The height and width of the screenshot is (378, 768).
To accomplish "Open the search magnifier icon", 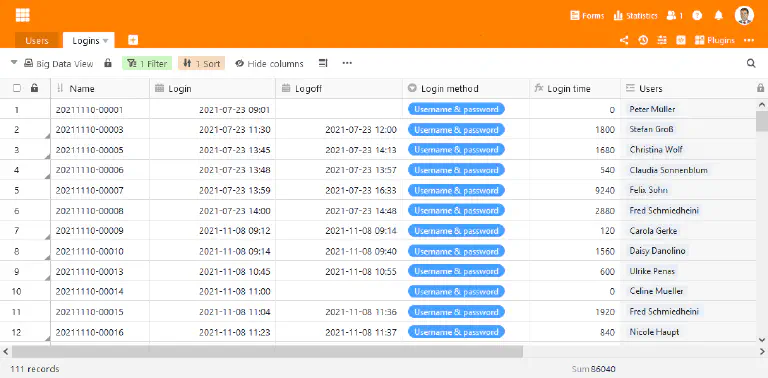I will point(751,63).
